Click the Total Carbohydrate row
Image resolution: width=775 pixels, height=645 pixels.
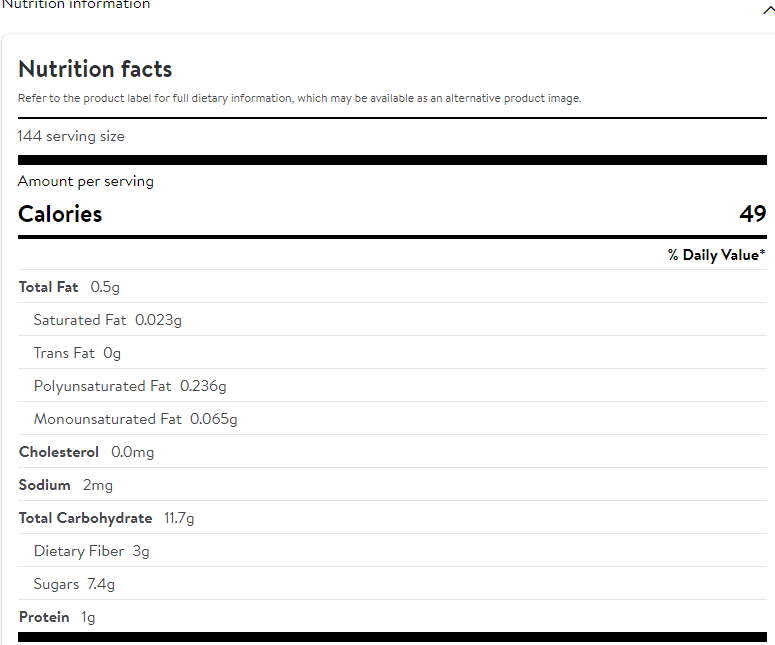coord(106,518)
